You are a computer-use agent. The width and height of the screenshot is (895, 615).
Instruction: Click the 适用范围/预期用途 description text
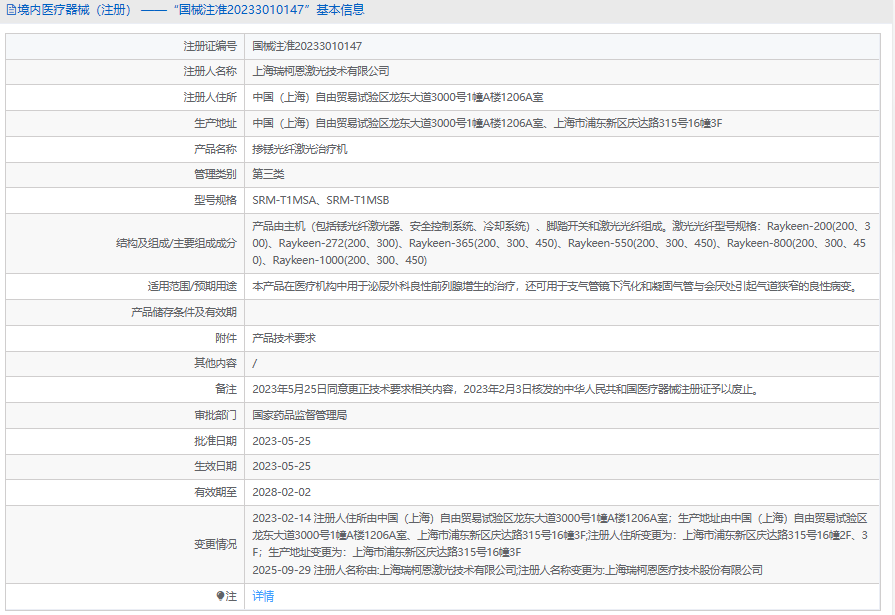[x=555, y=287]
